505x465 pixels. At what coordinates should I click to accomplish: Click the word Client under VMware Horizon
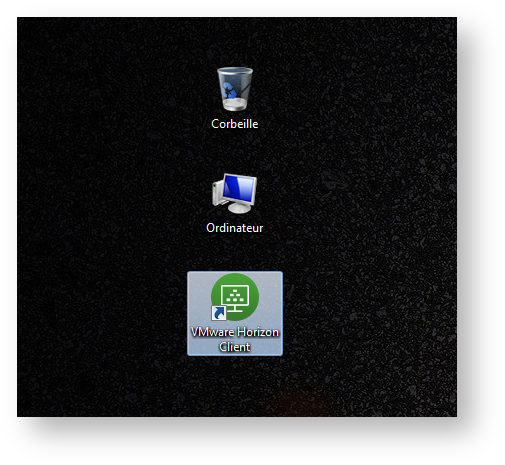coord(235,347)
